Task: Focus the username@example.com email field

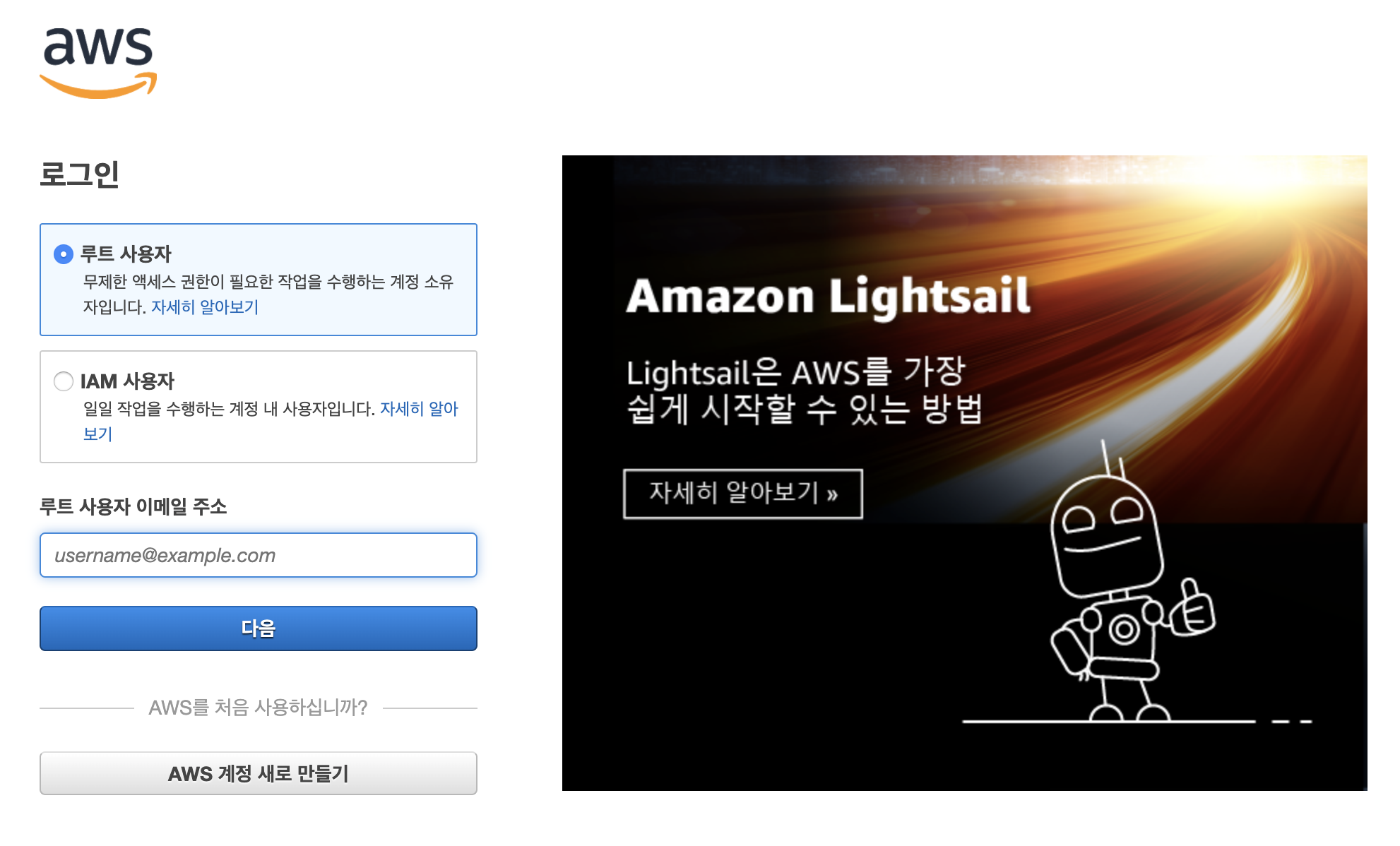Action: (x=259, y=555)
